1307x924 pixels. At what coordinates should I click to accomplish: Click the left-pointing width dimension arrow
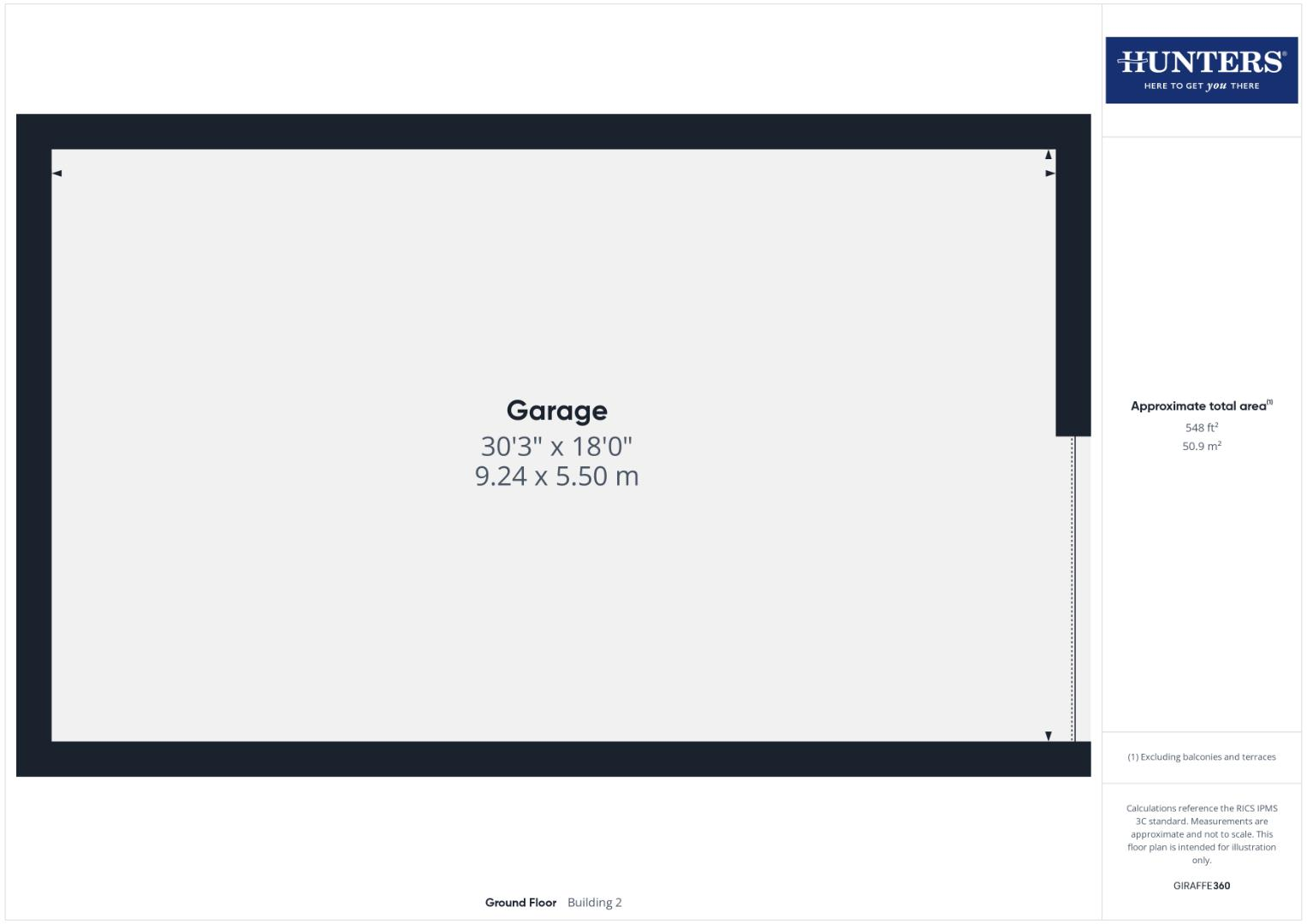point(57,174)
